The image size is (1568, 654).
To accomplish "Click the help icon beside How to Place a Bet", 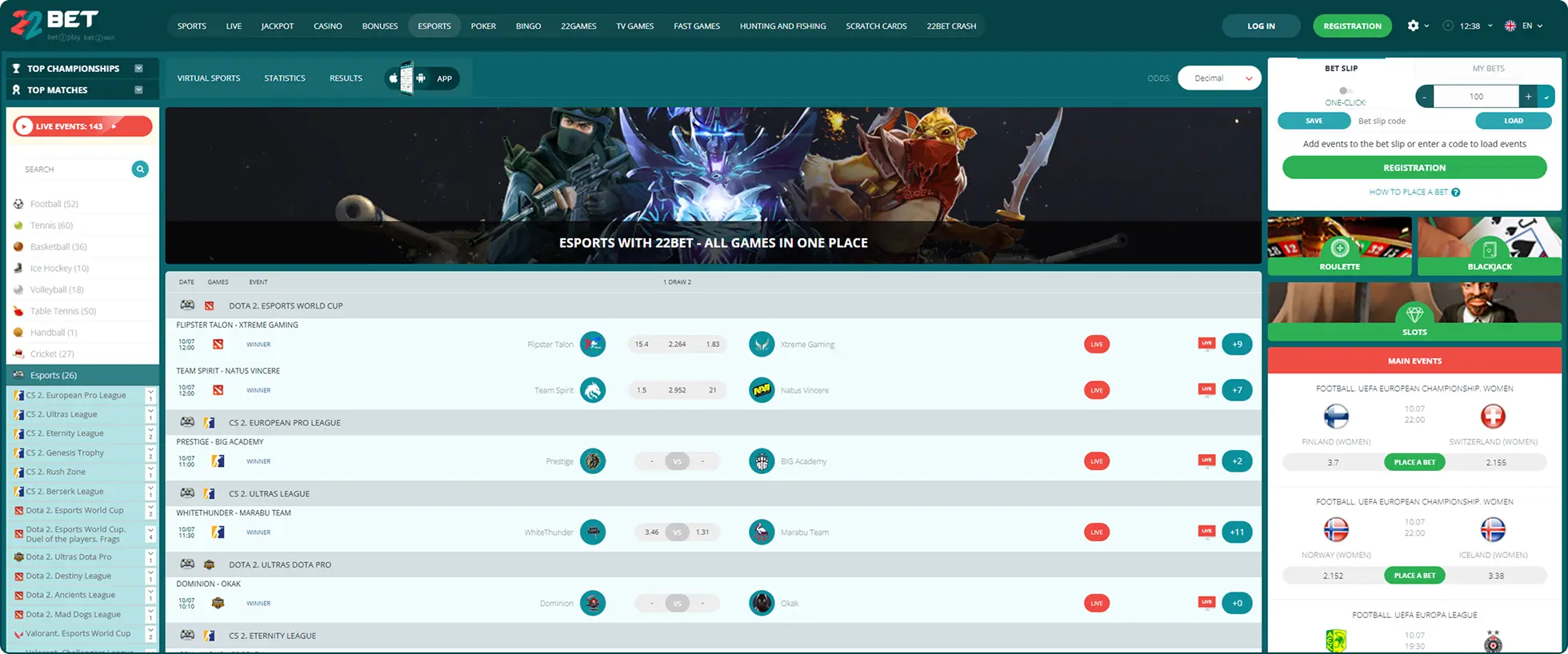I will pyautogui.click(x=1456, y=192).
